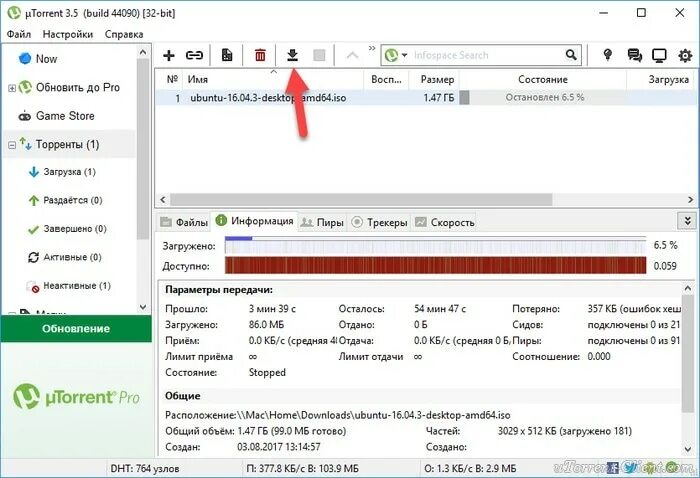This screenshot has height=478, width=700.
Task: Click the Add Torrent plus icon
Action: (x=169, y=55)
